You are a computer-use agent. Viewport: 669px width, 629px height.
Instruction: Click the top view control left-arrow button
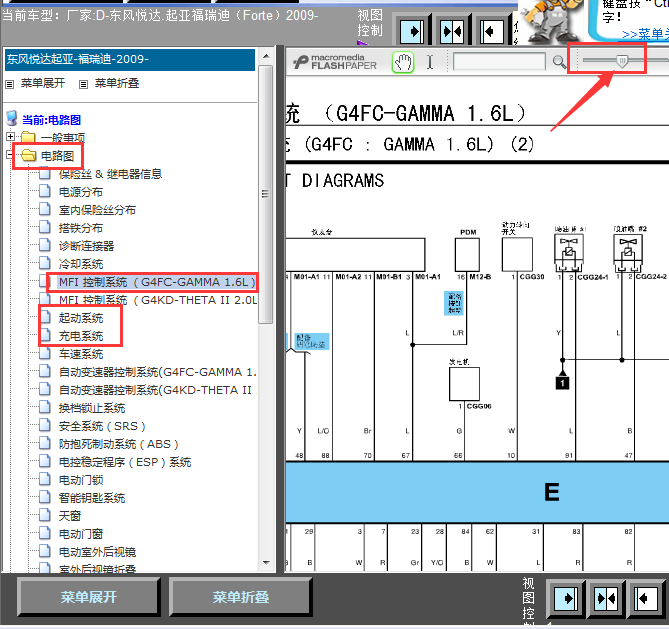tap(492, 31)
